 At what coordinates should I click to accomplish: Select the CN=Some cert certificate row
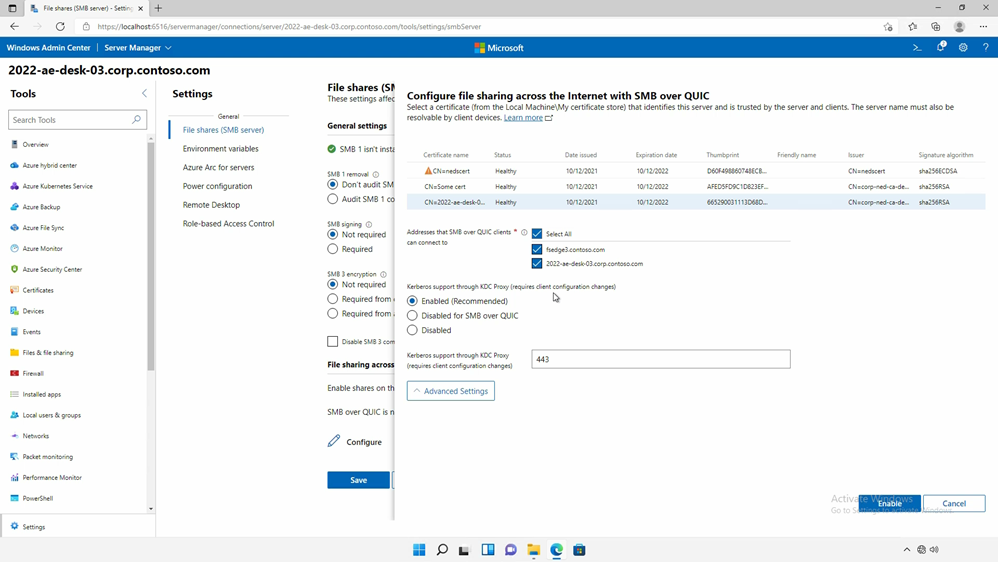tap(696, 187)
